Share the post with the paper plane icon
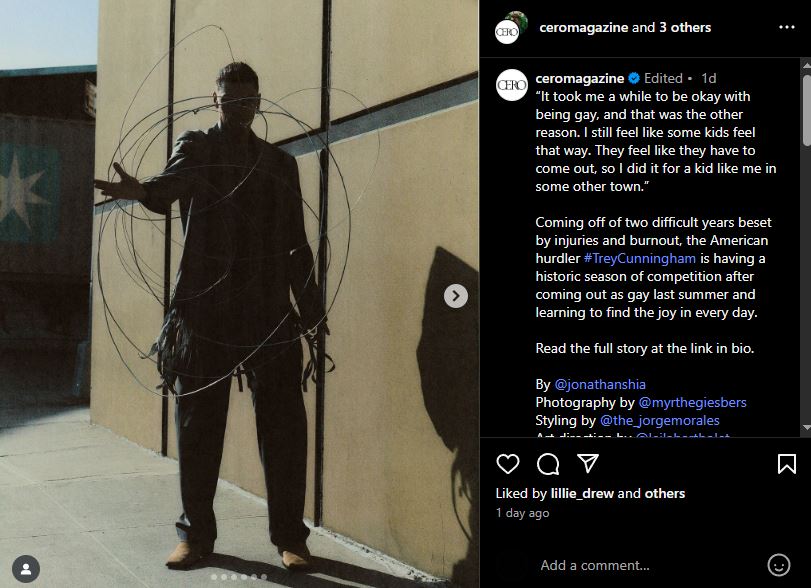This screenshot has height=588, width=811. (588, 463)
